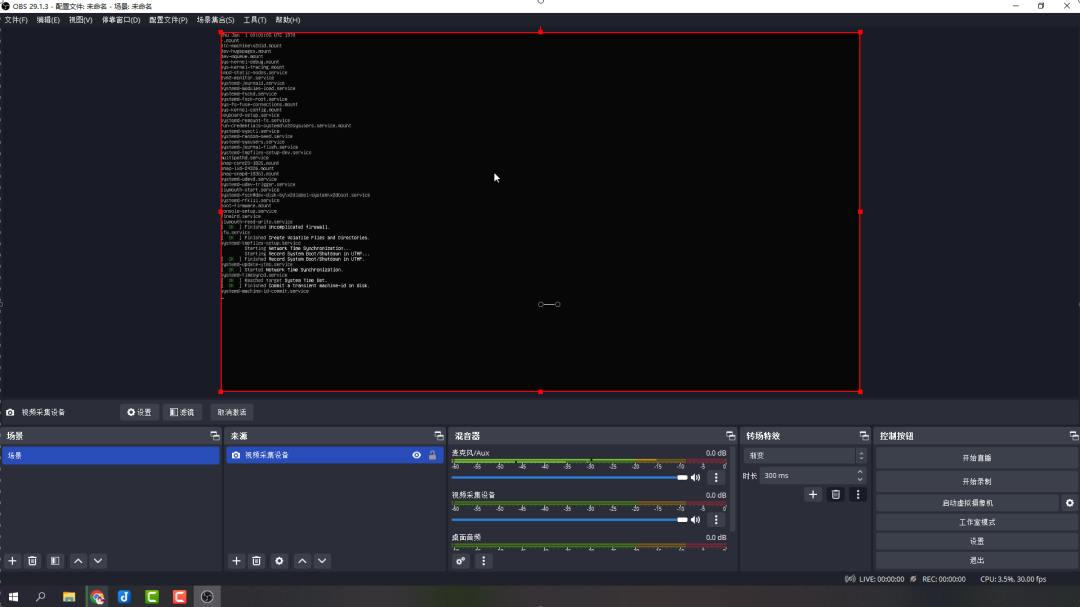Pop out the Scene Transitions dock
Image resolution: width=1080 pixels, height=607 pixels.
[x=864, y=435]
